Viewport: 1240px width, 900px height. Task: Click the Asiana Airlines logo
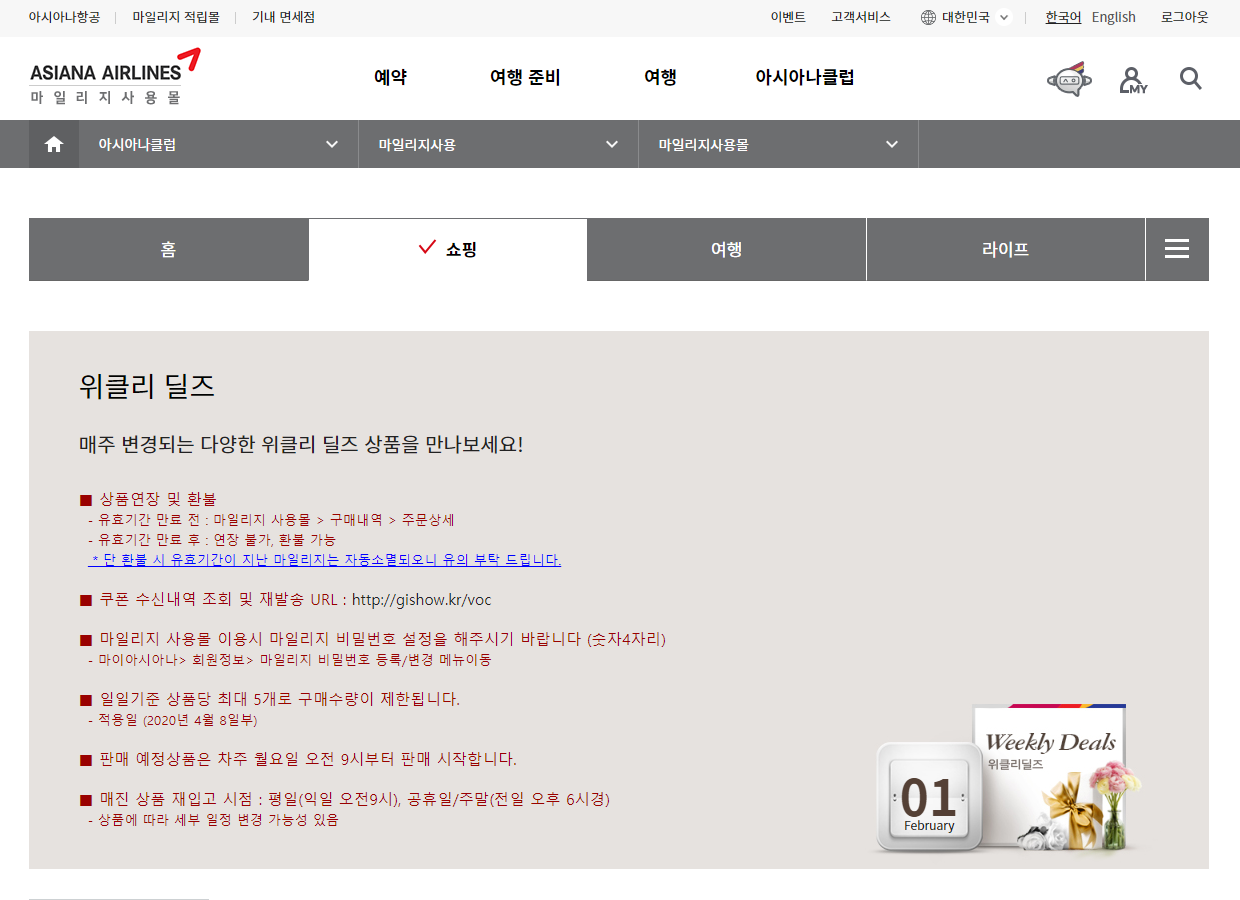[115, 76]
